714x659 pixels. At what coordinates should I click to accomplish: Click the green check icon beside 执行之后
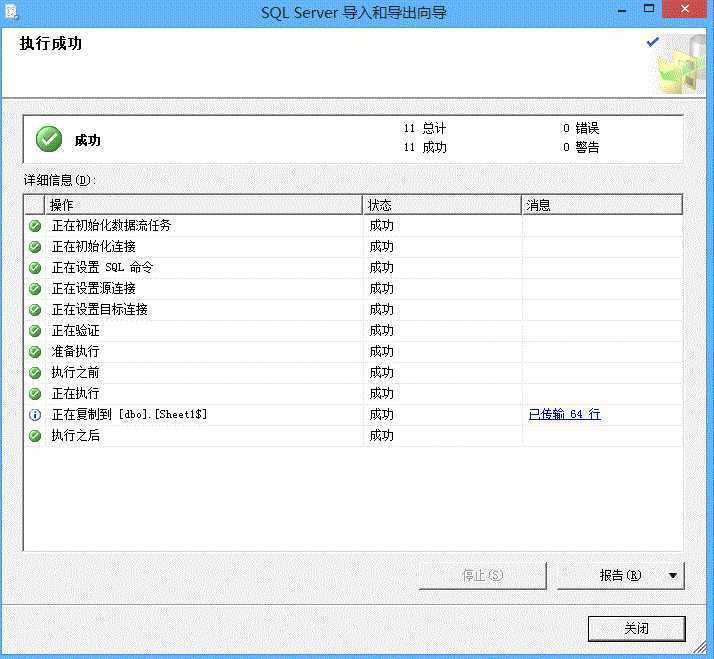35,436
